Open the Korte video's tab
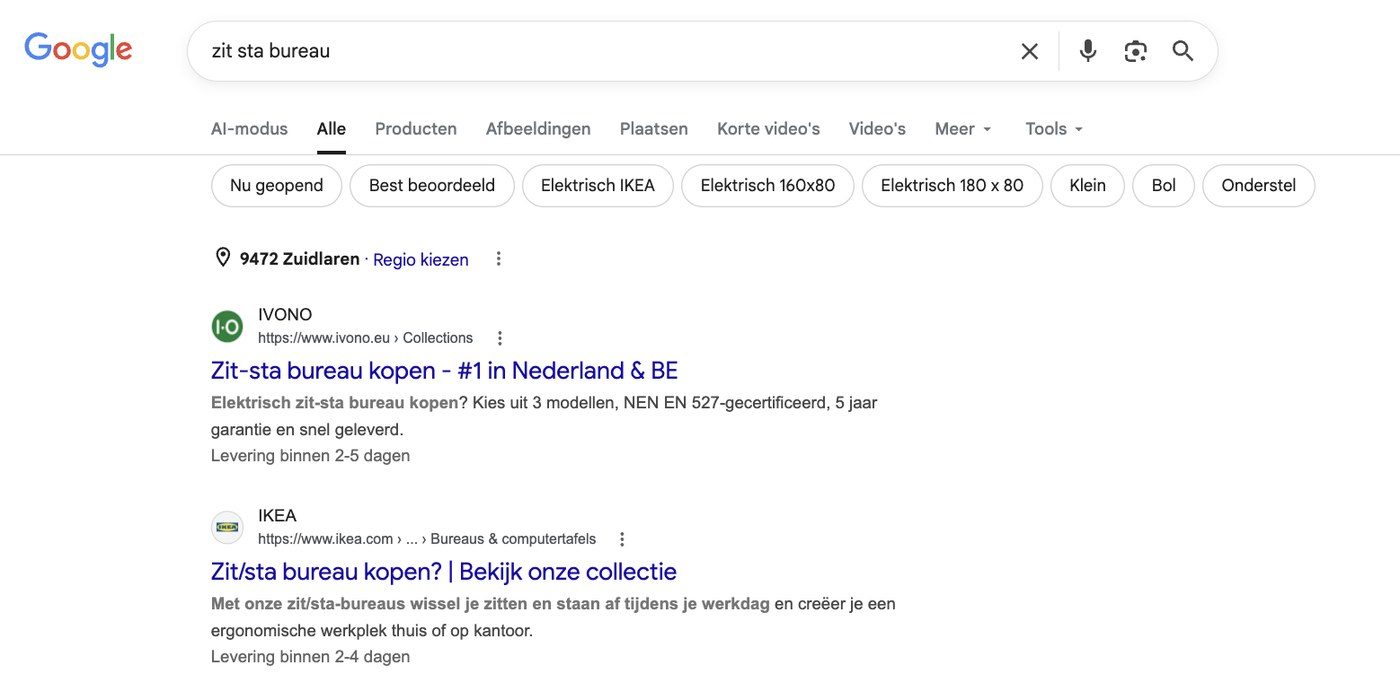 (768, 129)
